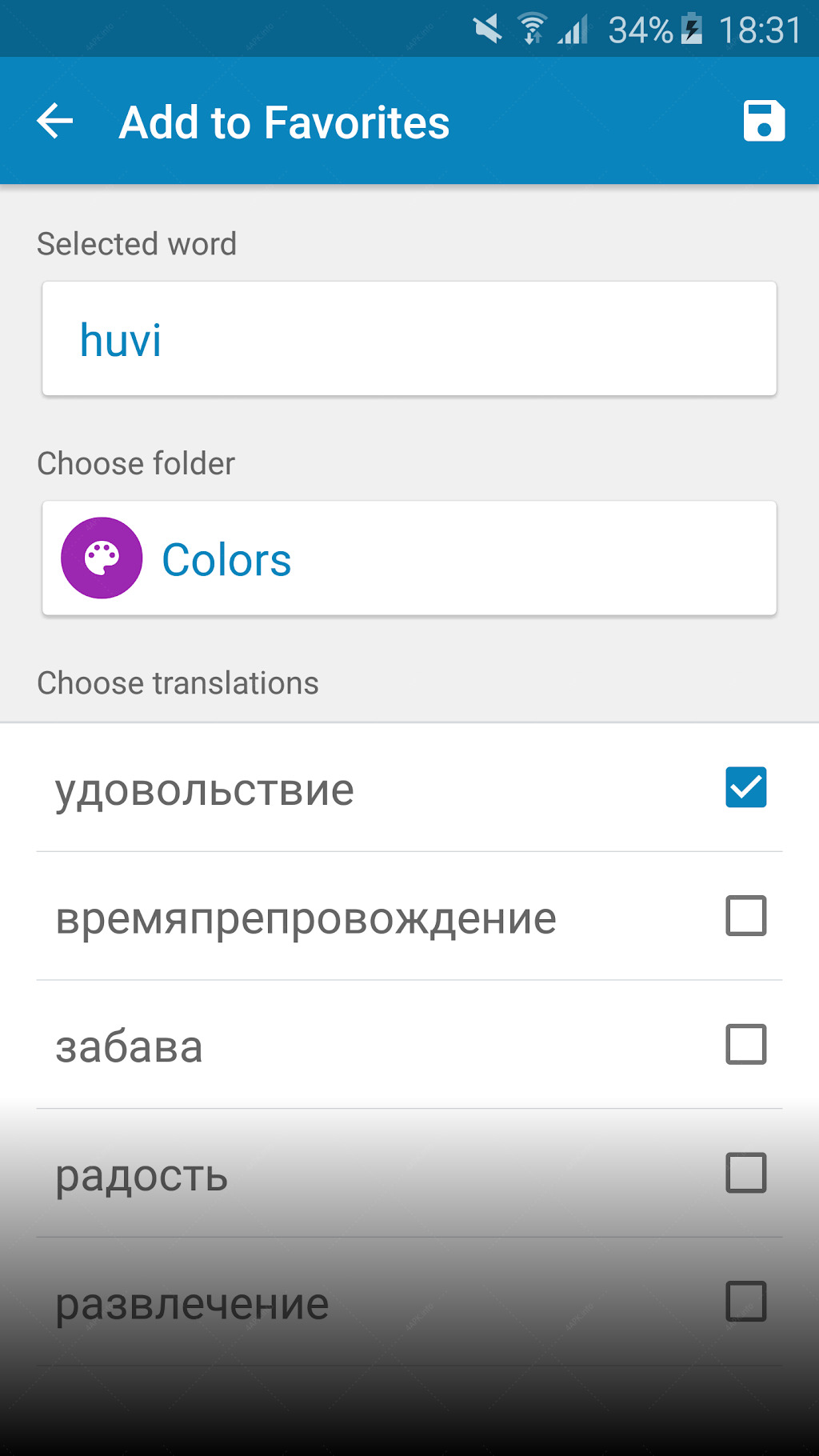Tap the clock showing 18:31
Image resolution: width=819 pixels, height=1456 pixels.
point(760,30)
